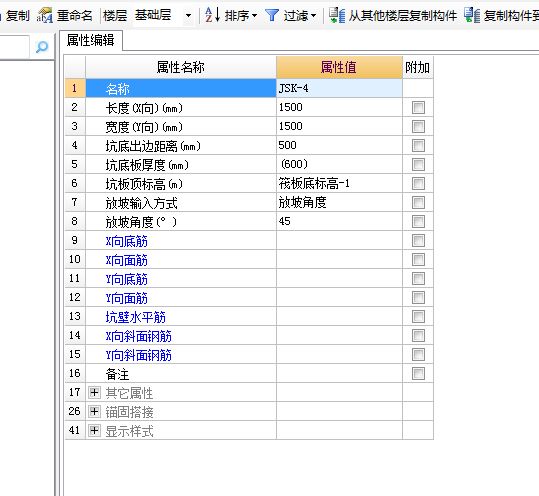Click the value 筏板底标高-1
Screen dimensions: 539x496
pyautogui.click(x=339, y=184)
